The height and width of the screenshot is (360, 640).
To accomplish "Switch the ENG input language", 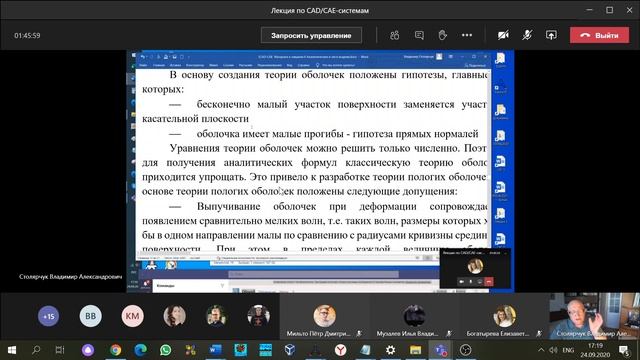I will pyautogui.click(x=568, y=350).
